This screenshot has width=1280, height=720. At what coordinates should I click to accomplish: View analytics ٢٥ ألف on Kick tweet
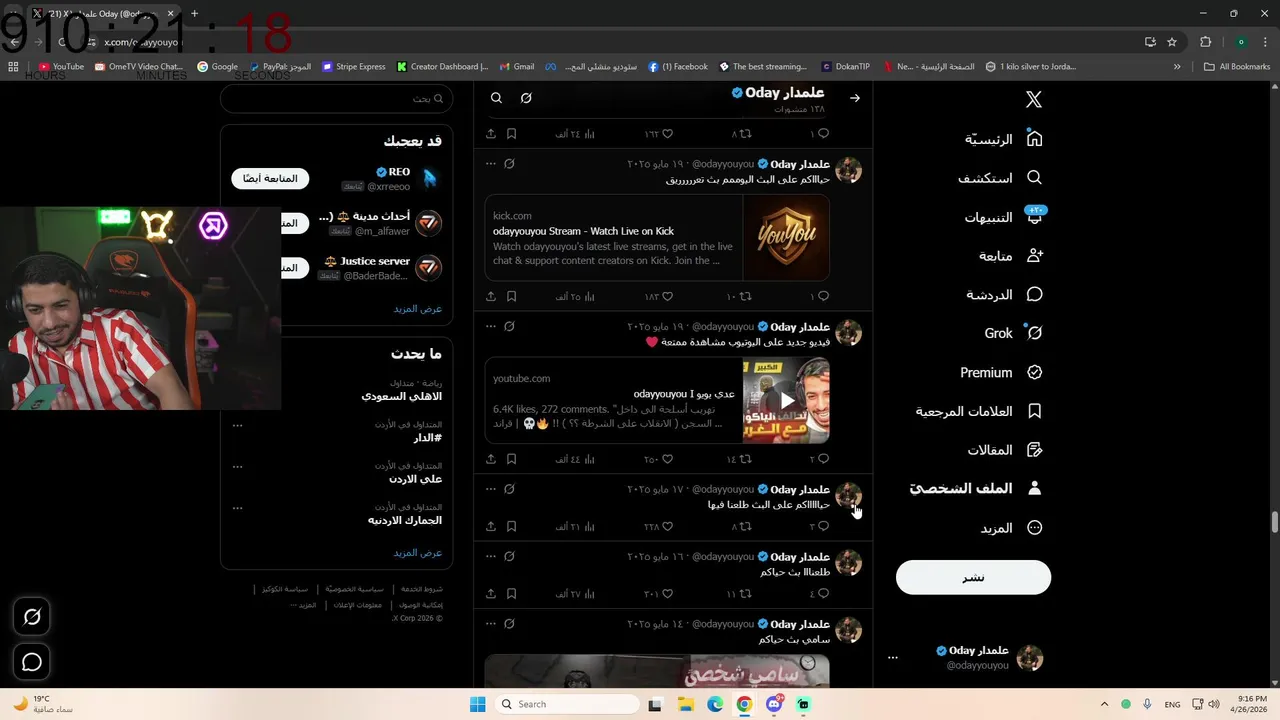point(575,297)
